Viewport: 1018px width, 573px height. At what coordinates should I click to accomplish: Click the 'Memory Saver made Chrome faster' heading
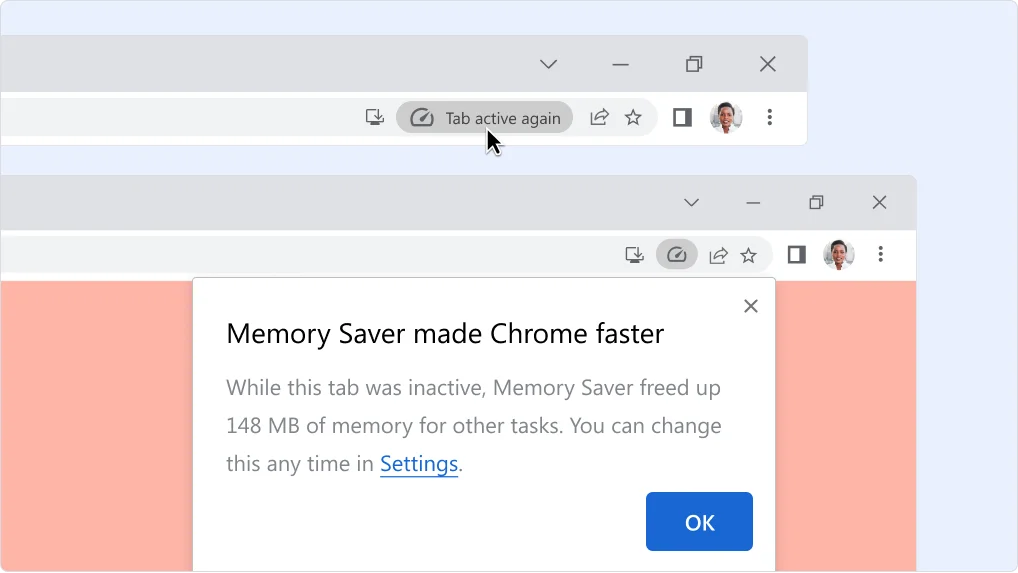click(445, 334)
